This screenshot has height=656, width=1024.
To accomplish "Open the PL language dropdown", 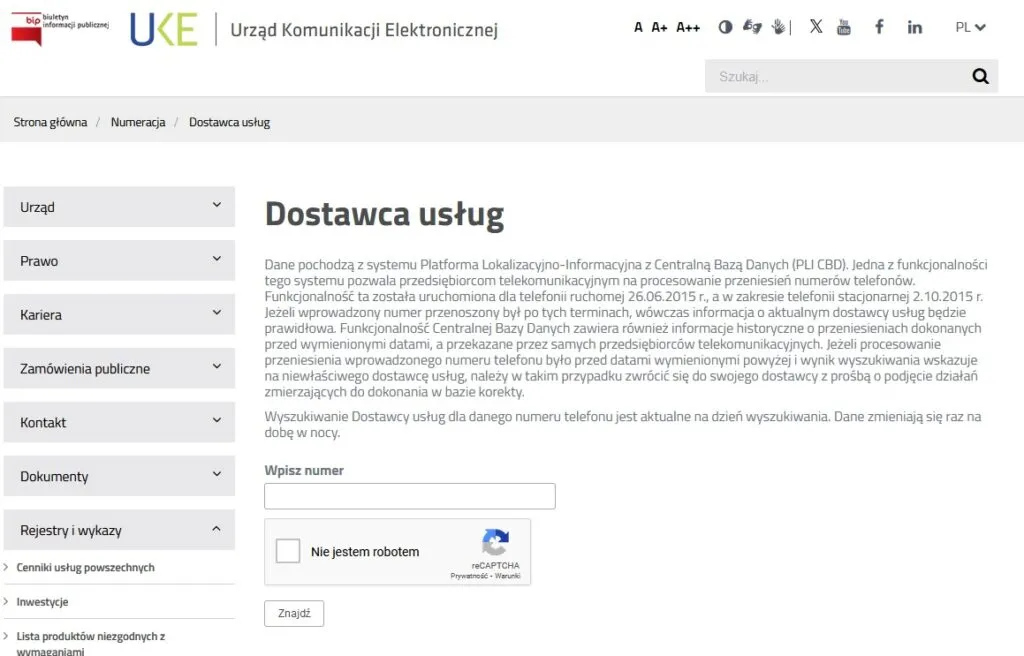I will click(x=970, y=27).
